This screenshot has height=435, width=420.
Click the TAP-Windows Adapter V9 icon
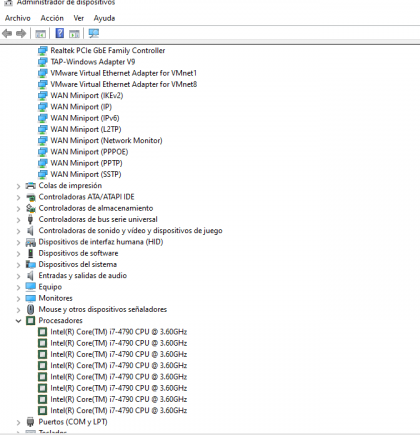(43, 62)
